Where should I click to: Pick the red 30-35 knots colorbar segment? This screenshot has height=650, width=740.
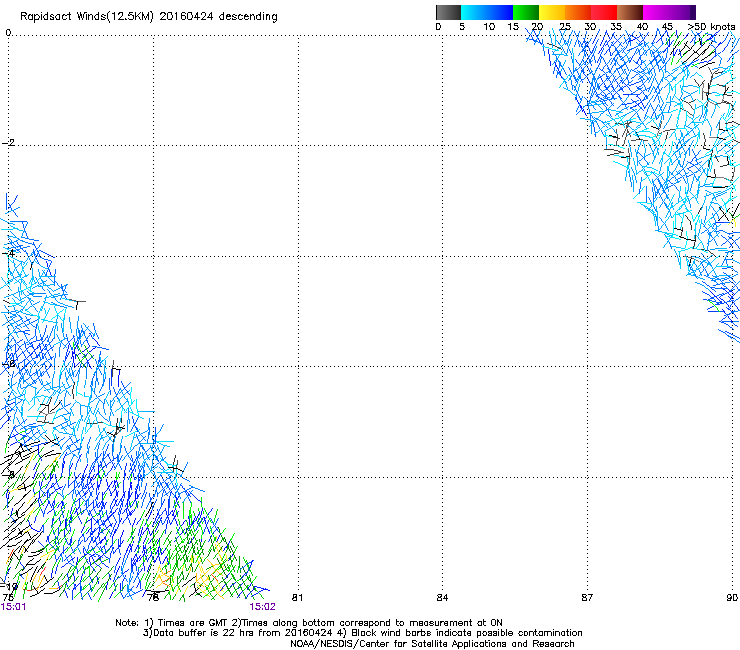[x=604, y=12]
